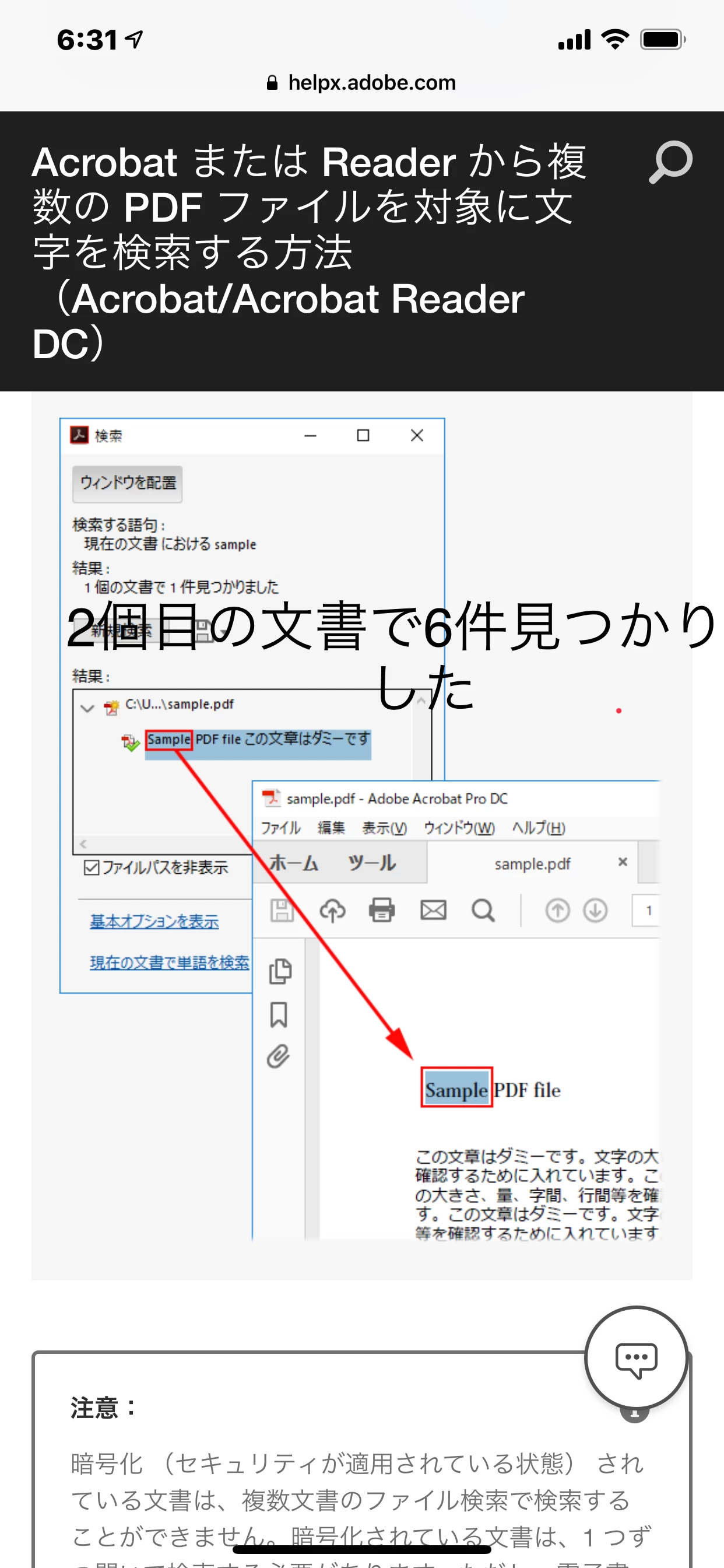The image size is (724, 1568).
Task: Click the result hit icon beside Sample PDF file
Action: click(x=130, y=742)
